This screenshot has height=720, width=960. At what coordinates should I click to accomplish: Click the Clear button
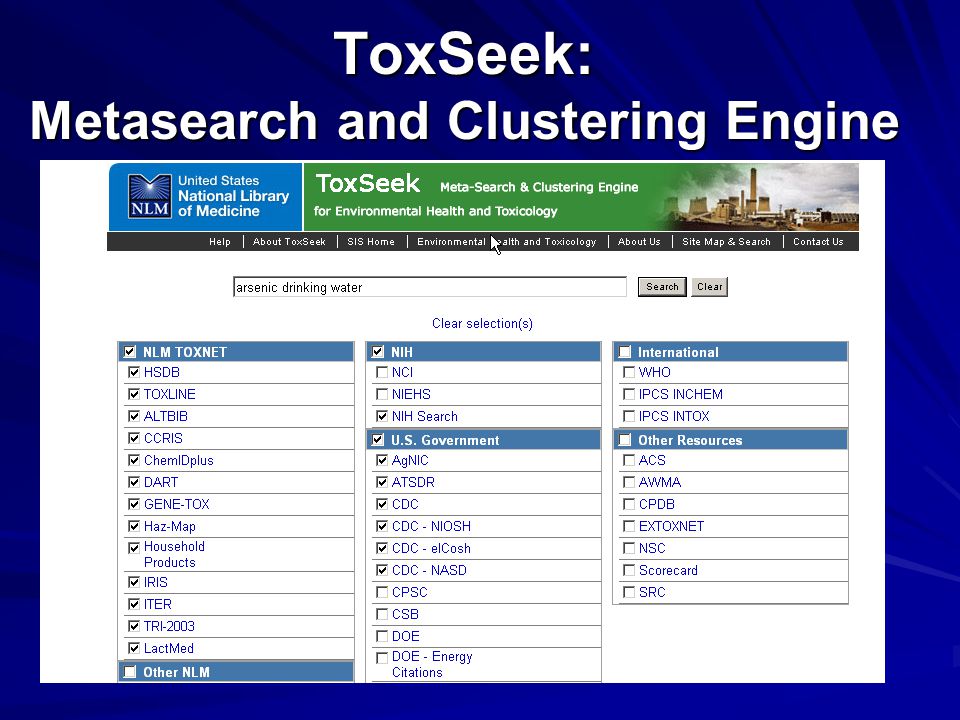(x=710, y=287)
